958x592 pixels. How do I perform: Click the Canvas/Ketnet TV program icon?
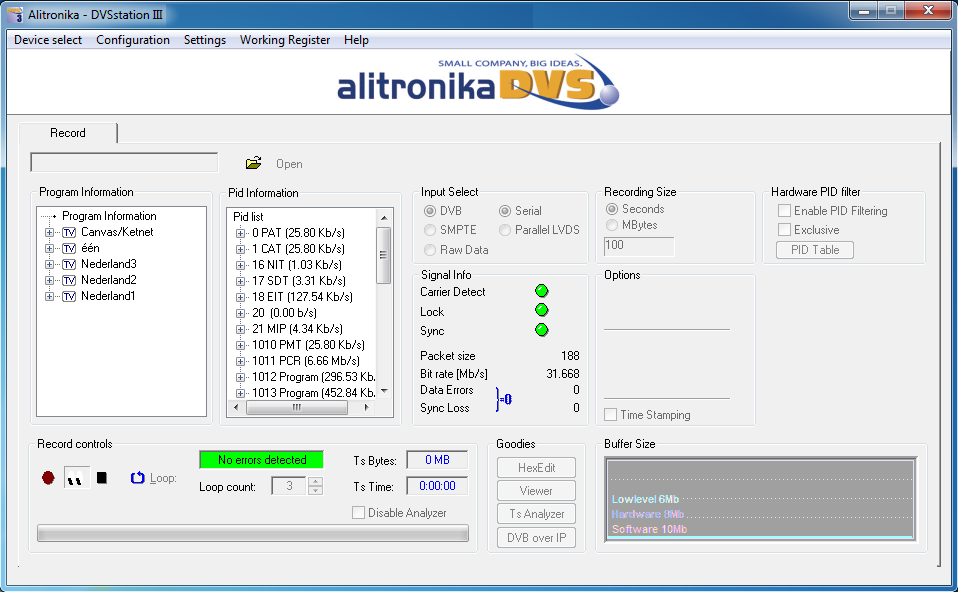click(69, 232)
